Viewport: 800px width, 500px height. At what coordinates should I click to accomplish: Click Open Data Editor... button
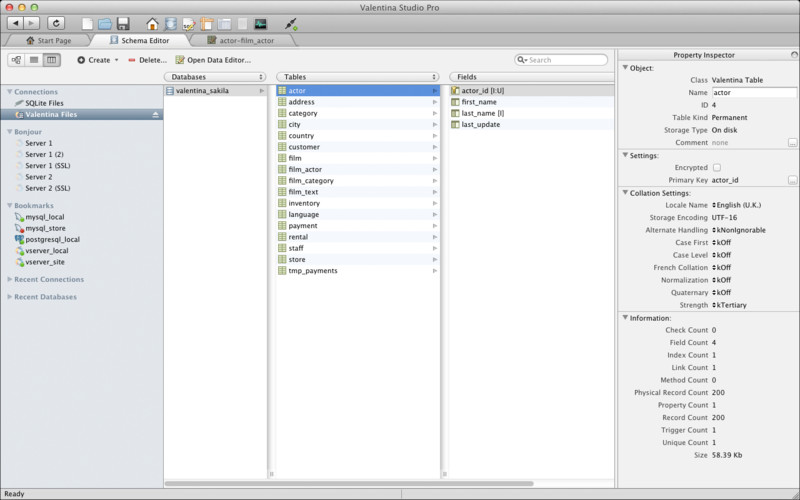[x=213, y=60]
